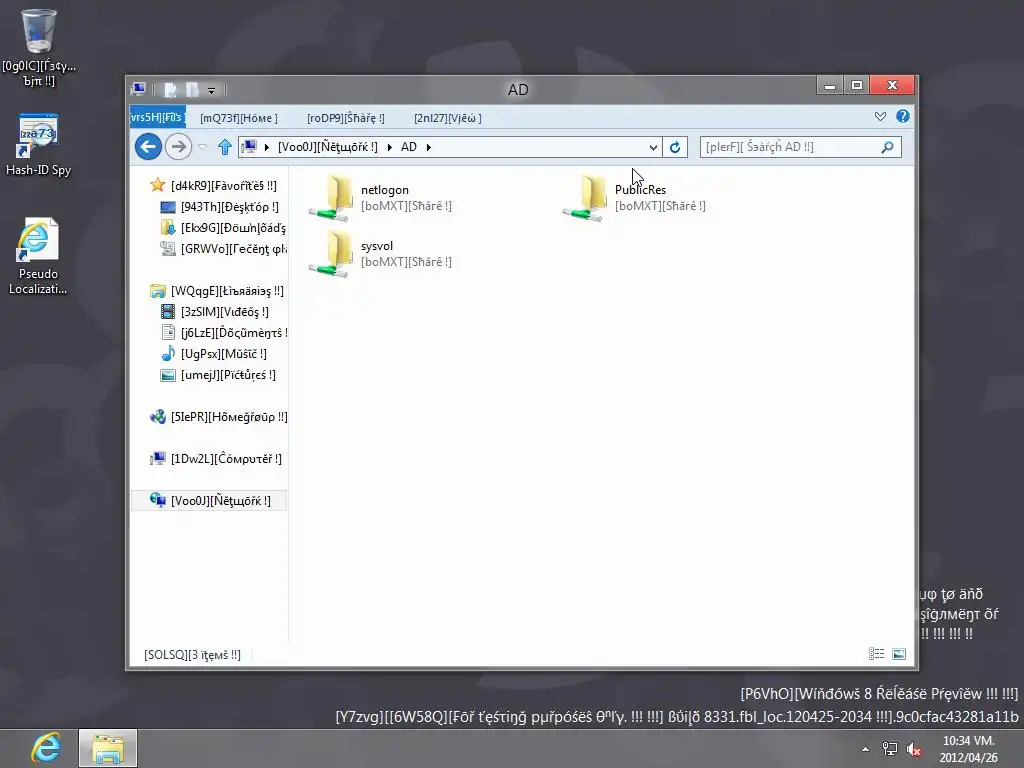Open the File ribbon tab
1024x768 pixels.
pyautogui.click(x=157, y=118)
